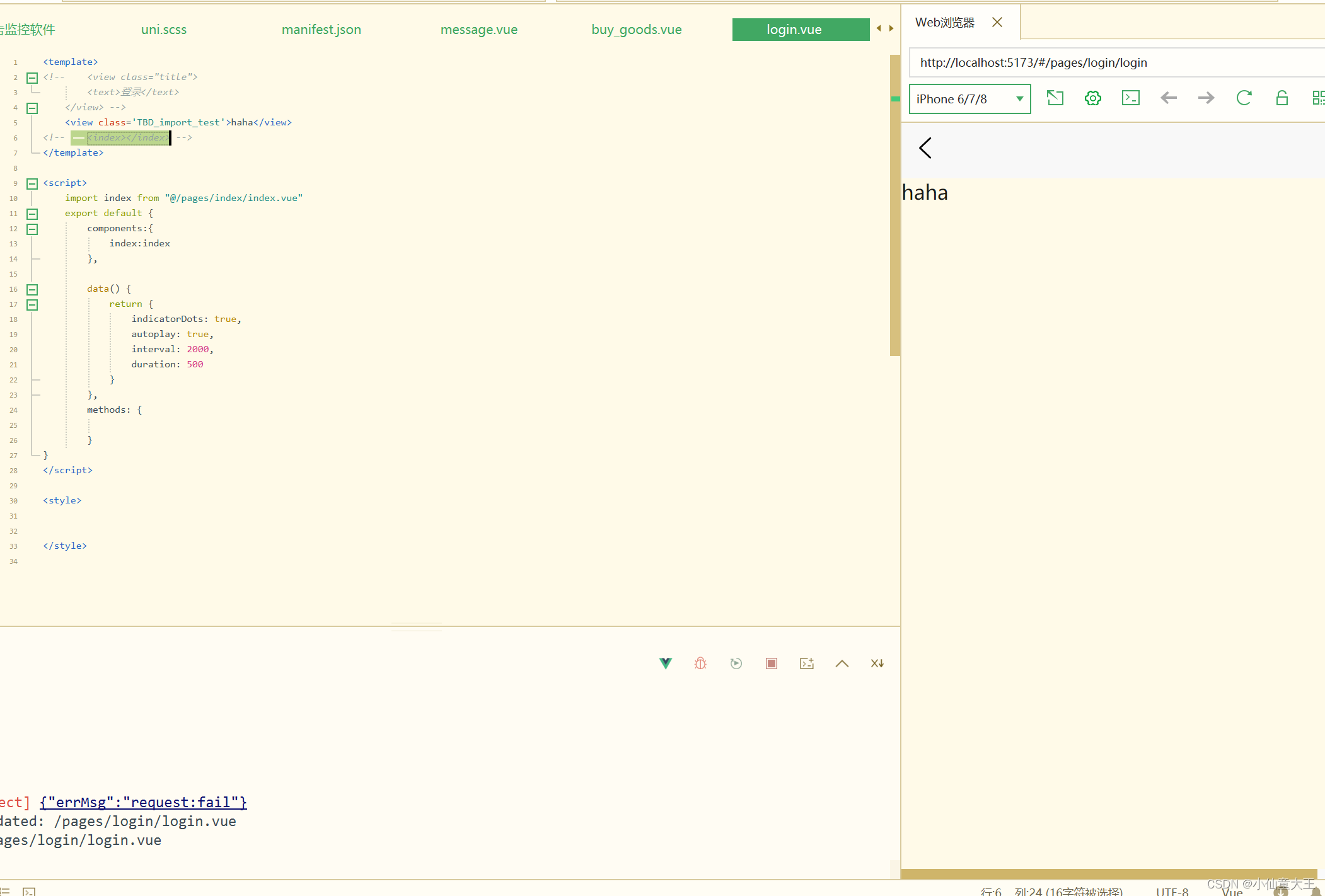Switch to the message.vue tab
The width and height of the screenshot is (1325, 896).
pyautogui.click(x=478, y=28)
